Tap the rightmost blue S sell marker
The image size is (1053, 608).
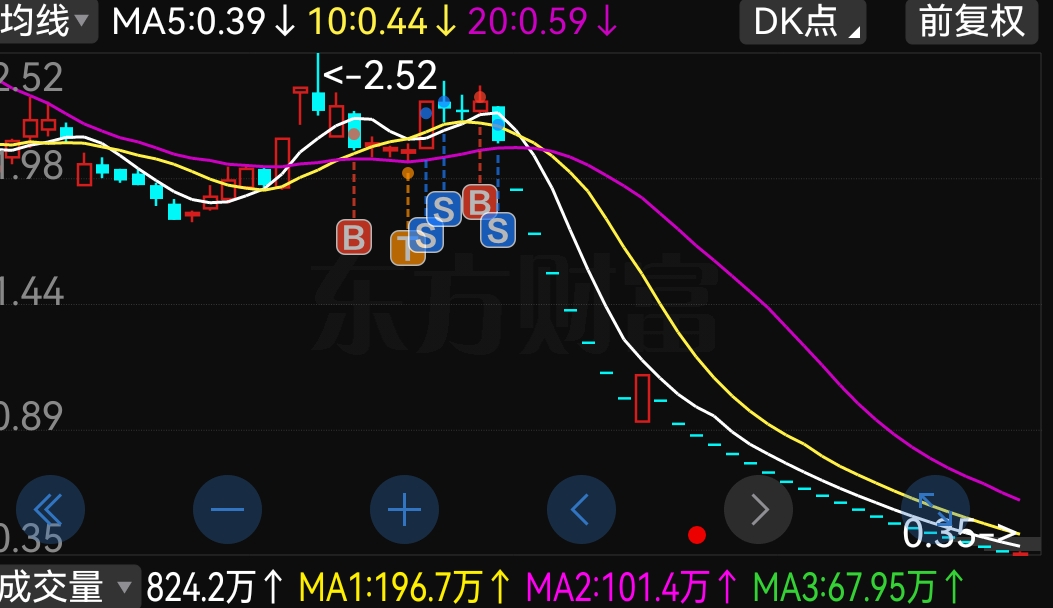(498, 230)
